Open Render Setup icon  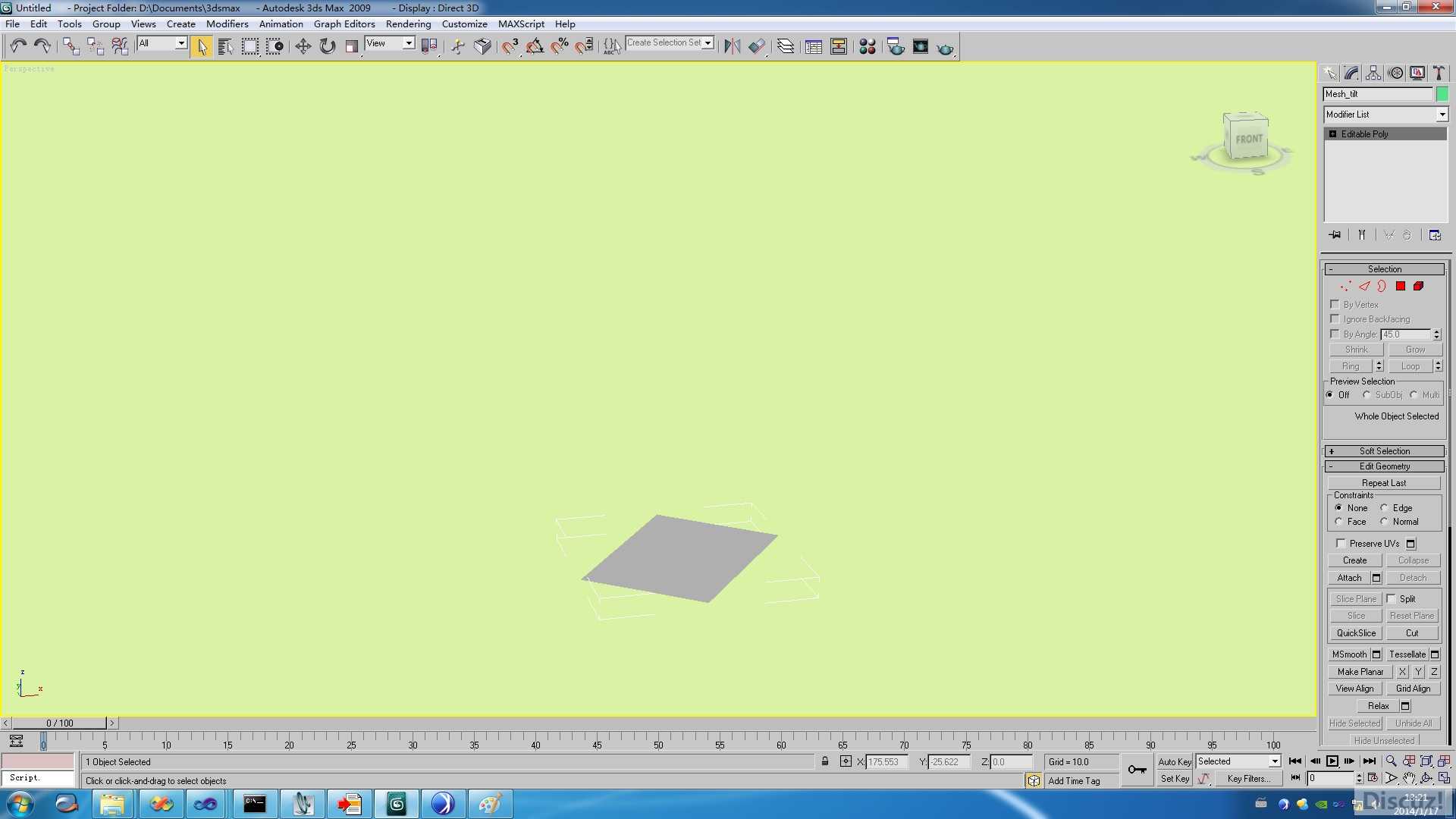pos(896,47)
